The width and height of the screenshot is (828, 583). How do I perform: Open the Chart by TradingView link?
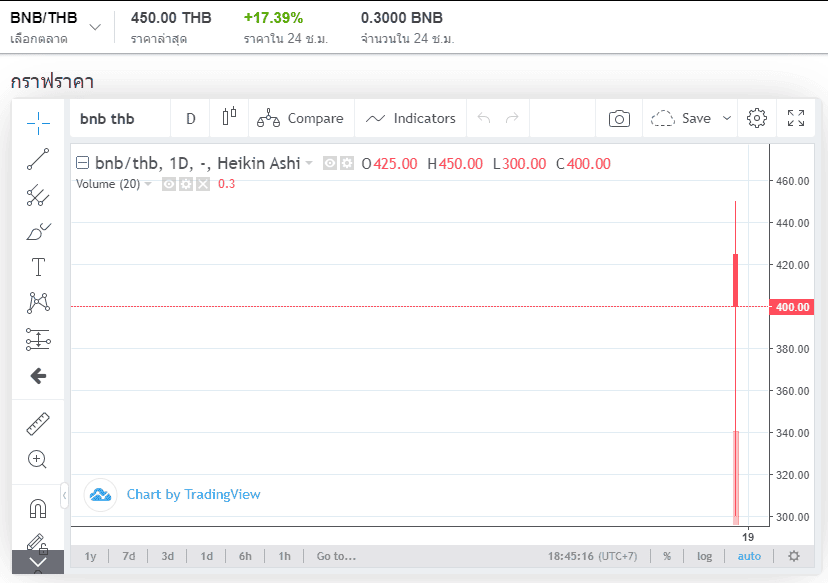pos(193,494)
